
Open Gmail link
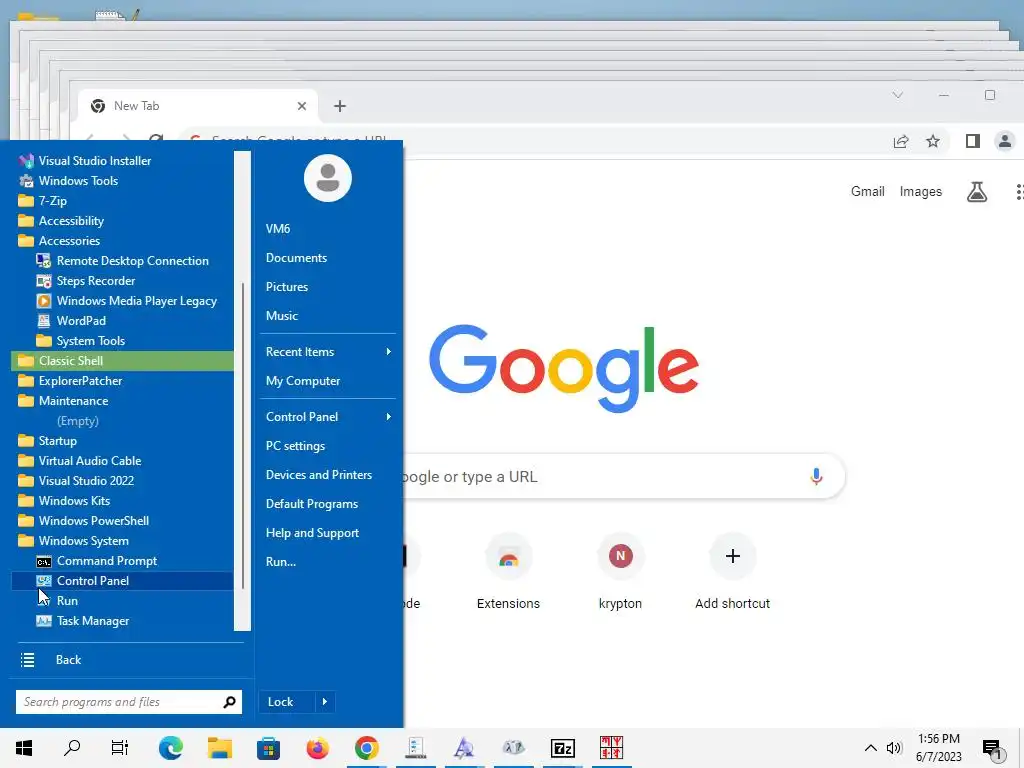[x=867, y=191]
